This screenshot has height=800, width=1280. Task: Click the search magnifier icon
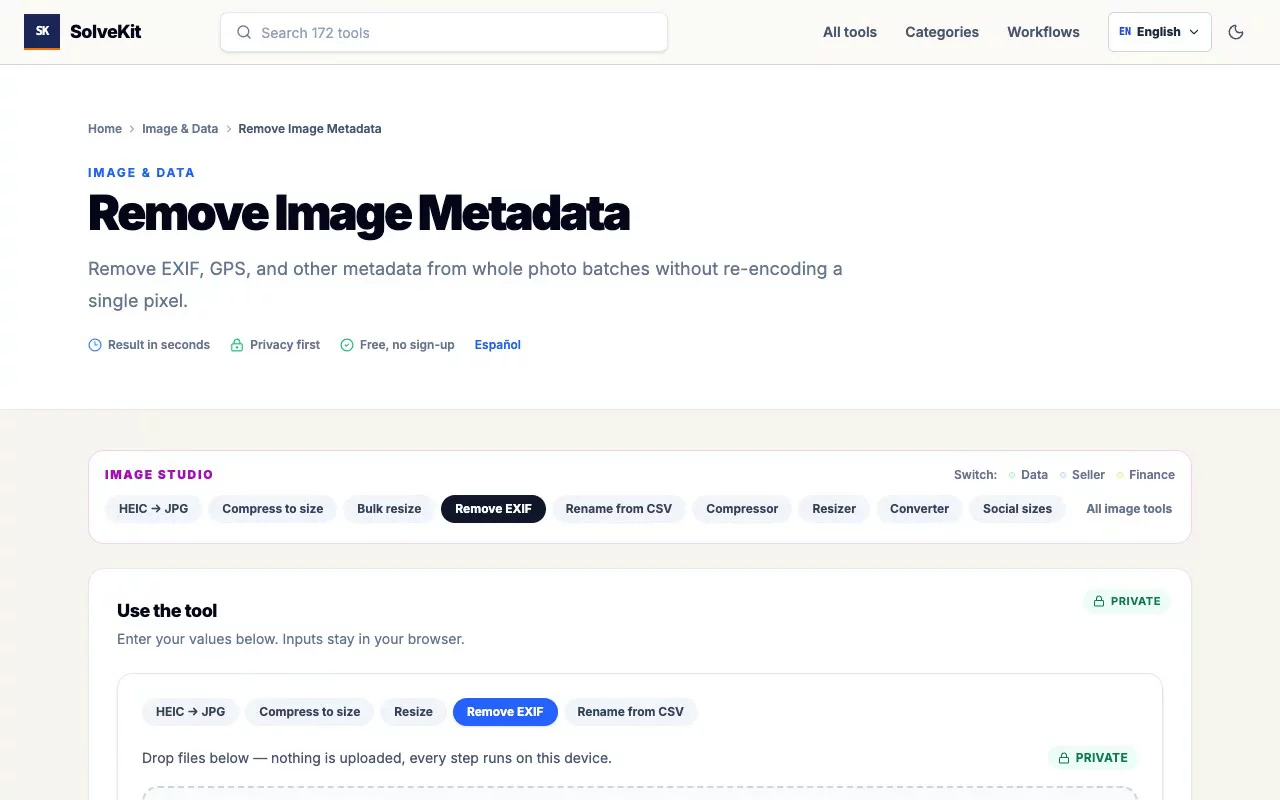(244, 32)
